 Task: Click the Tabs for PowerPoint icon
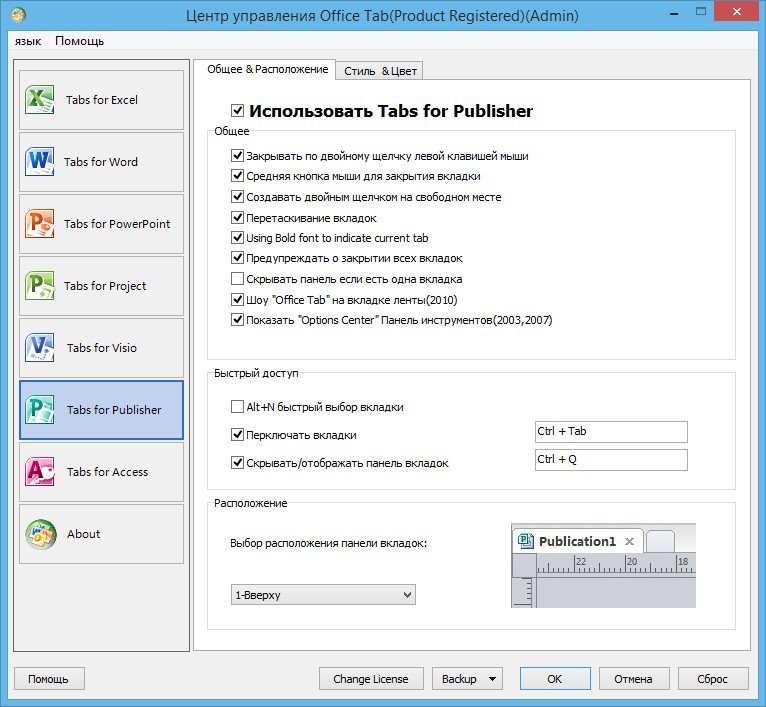[41, 224]
